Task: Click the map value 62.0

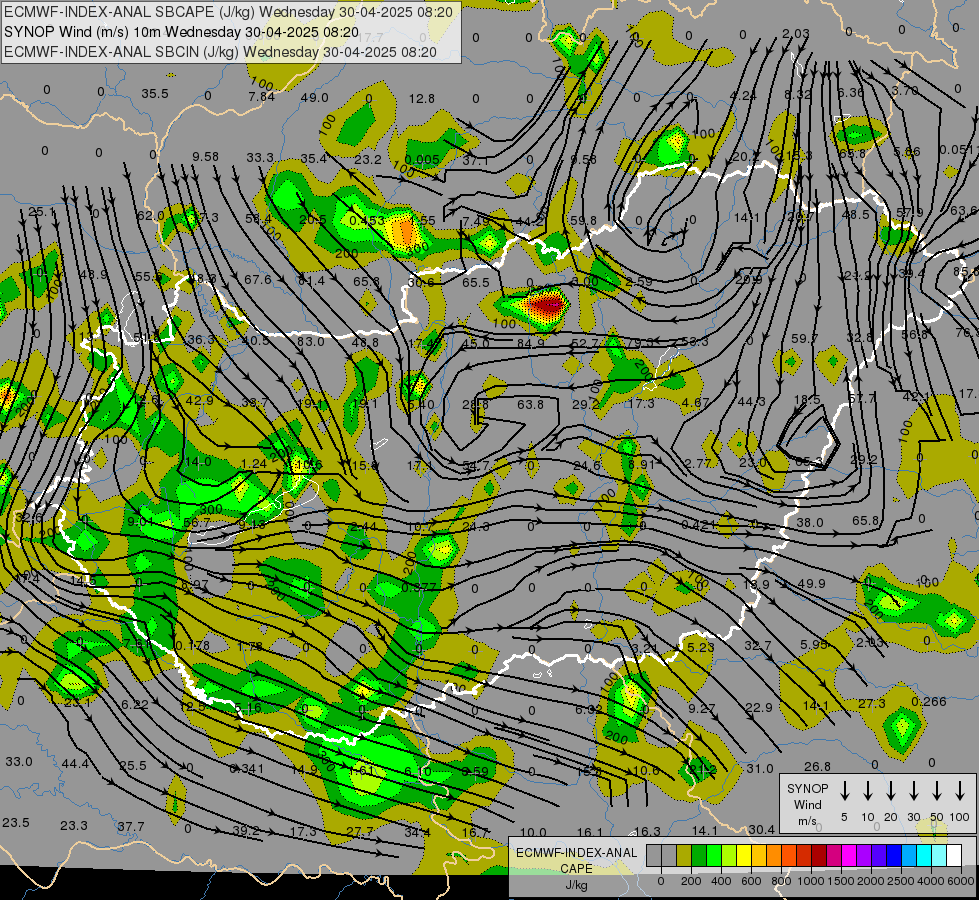Action: point(150,215)
